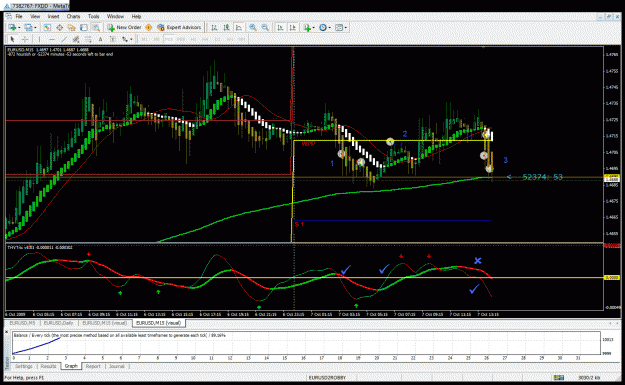Open the tester Results tab
625x385 pixels.
coord(48,366)
